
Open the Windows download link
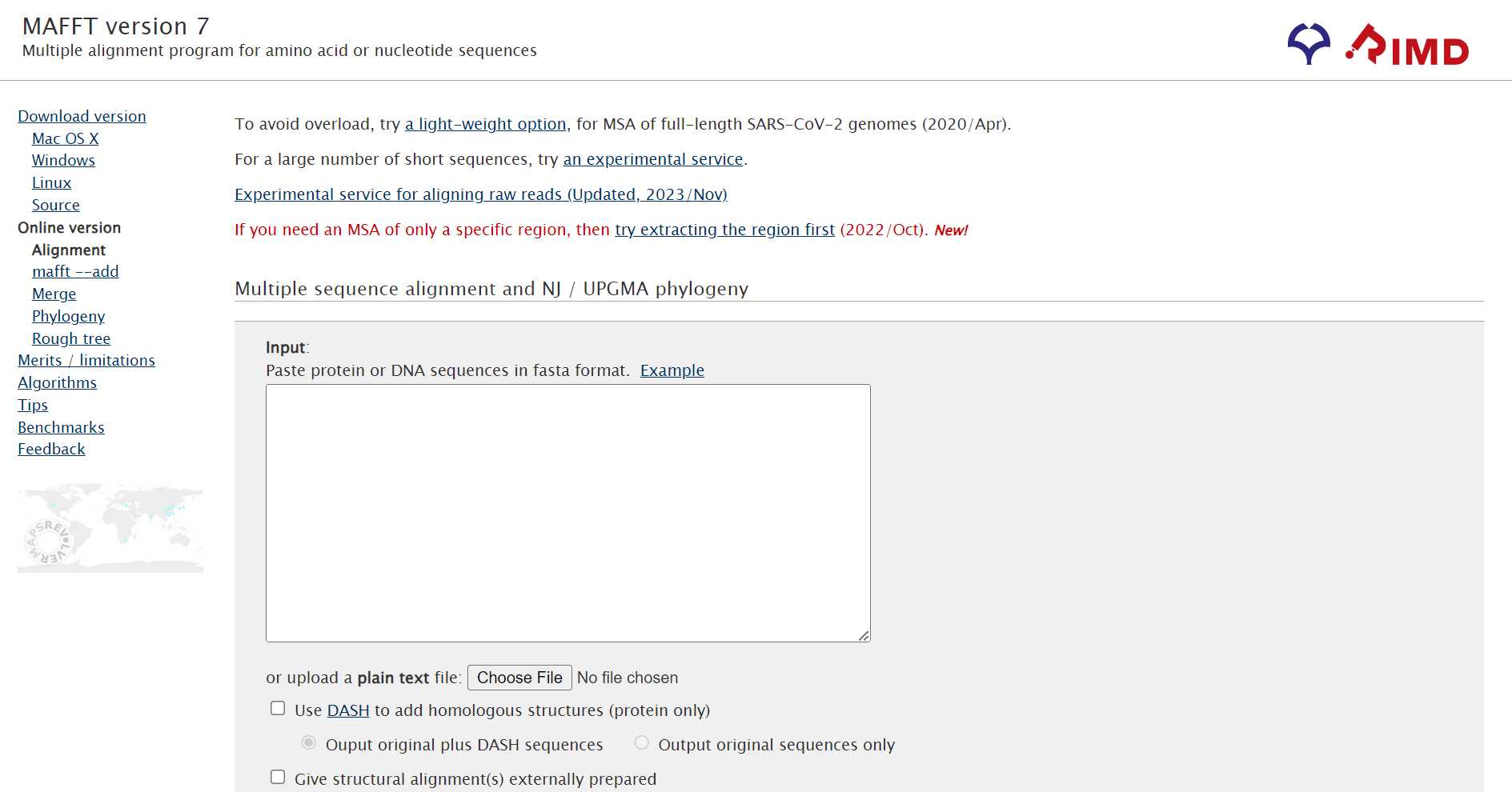[x=63, y=160]
